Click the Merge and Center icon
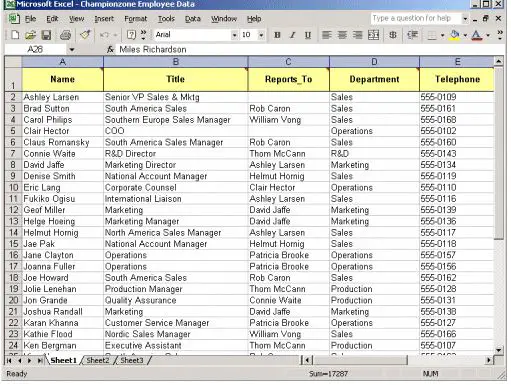The image size is (511, 385). 373,35
